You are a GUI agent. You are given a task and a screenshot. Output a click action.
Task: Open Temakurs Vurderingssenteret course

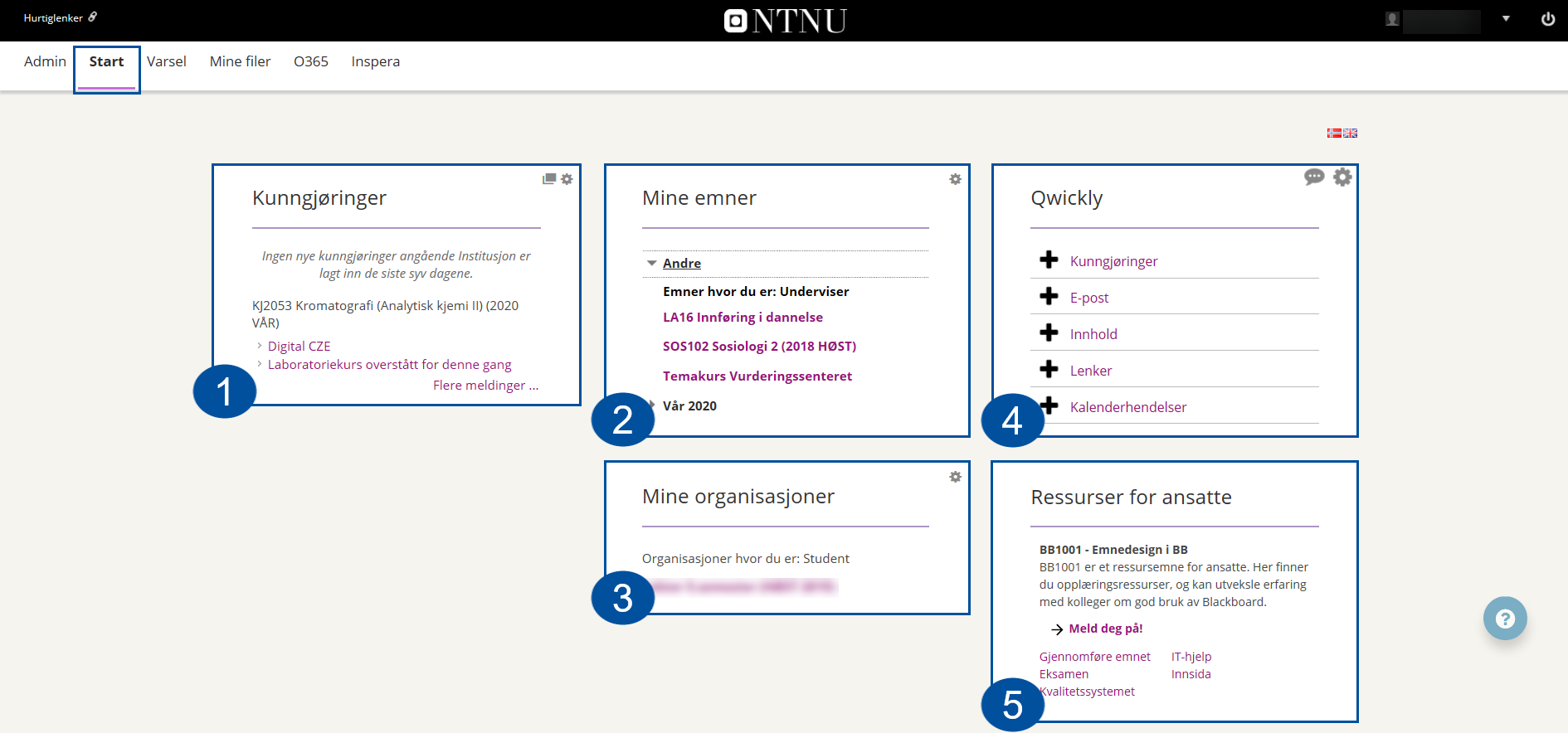coord(757,376)
